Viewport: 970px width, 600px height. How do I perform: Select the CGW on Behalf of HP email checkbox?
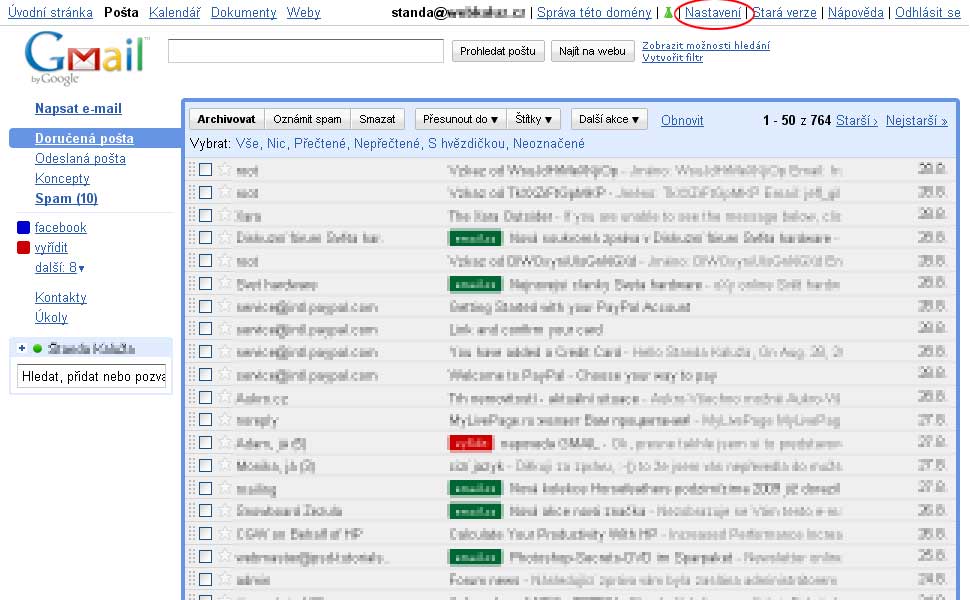coord(205,533)
